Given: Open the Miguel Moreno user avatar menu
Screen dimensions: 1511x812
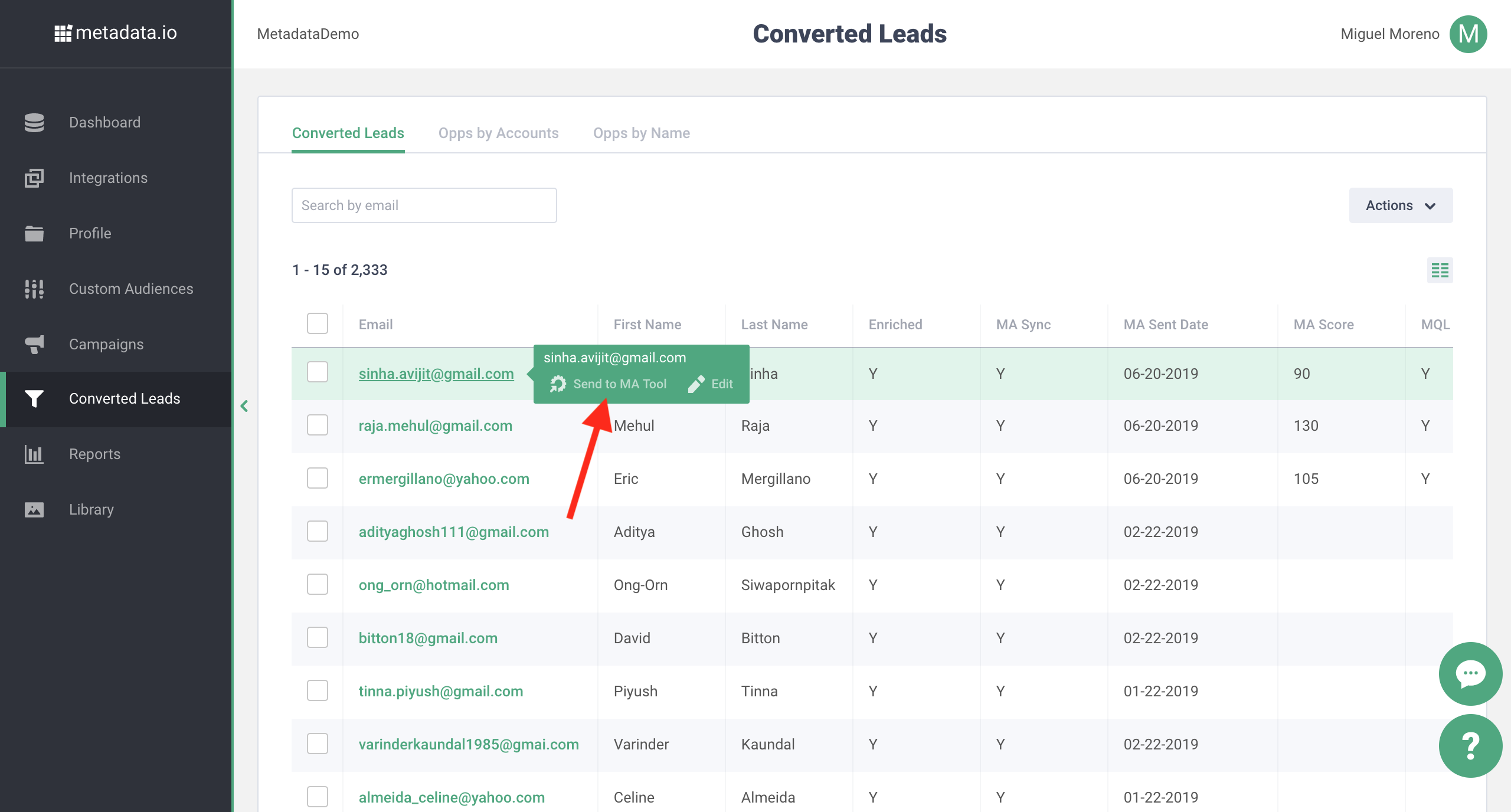Looking at the screenshot, I should click(1468, 34).
